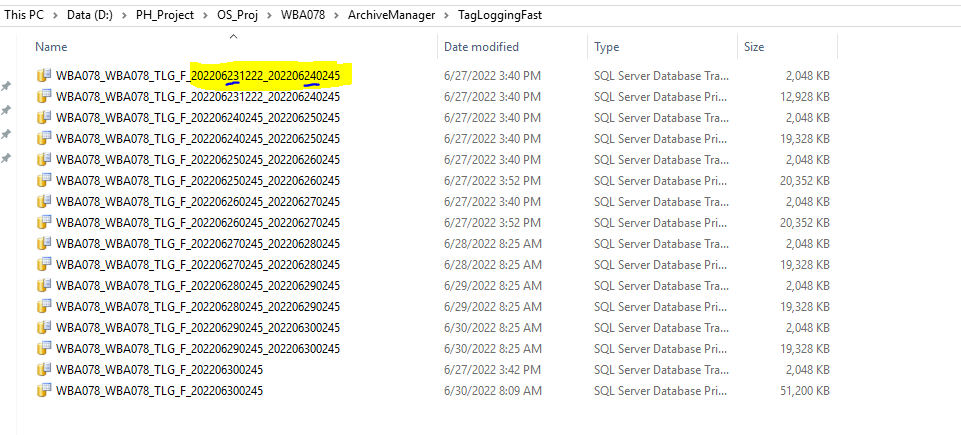Select icon of 2,048 KB file WBA078_WBA078_TLG_F_202206300245

tap(44, 369)
